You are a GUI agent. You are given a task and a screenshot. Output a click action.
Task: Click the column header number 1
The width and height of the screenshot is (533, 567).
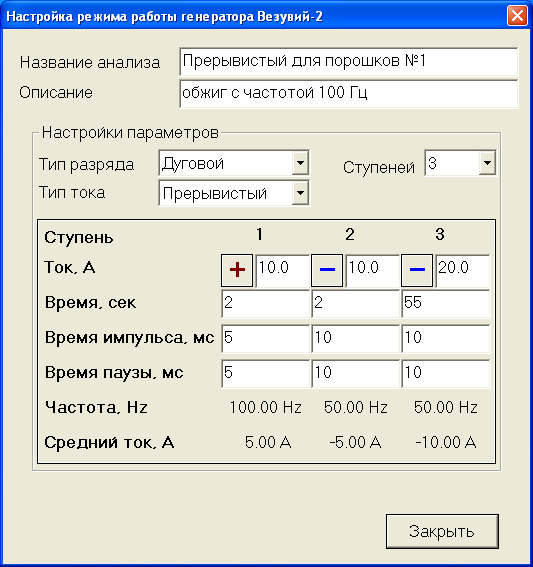(259, 234)
